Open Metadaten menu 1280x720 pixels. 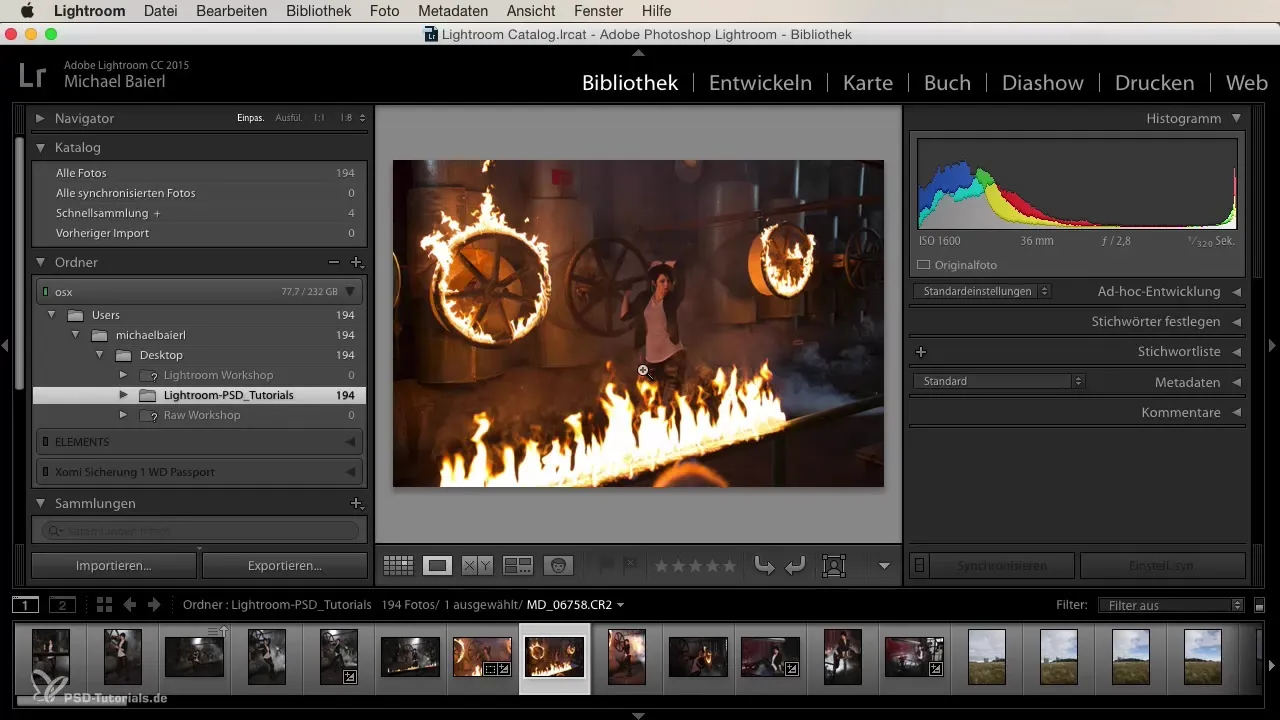point(454,11)
